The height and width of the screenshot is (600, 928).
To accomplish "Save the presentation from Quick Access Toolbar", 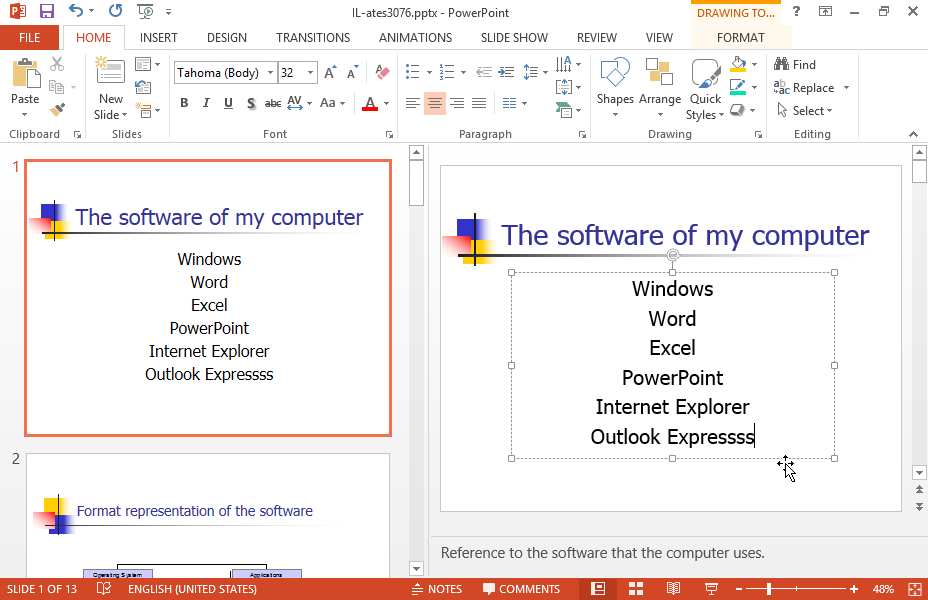I will (46, 11).
